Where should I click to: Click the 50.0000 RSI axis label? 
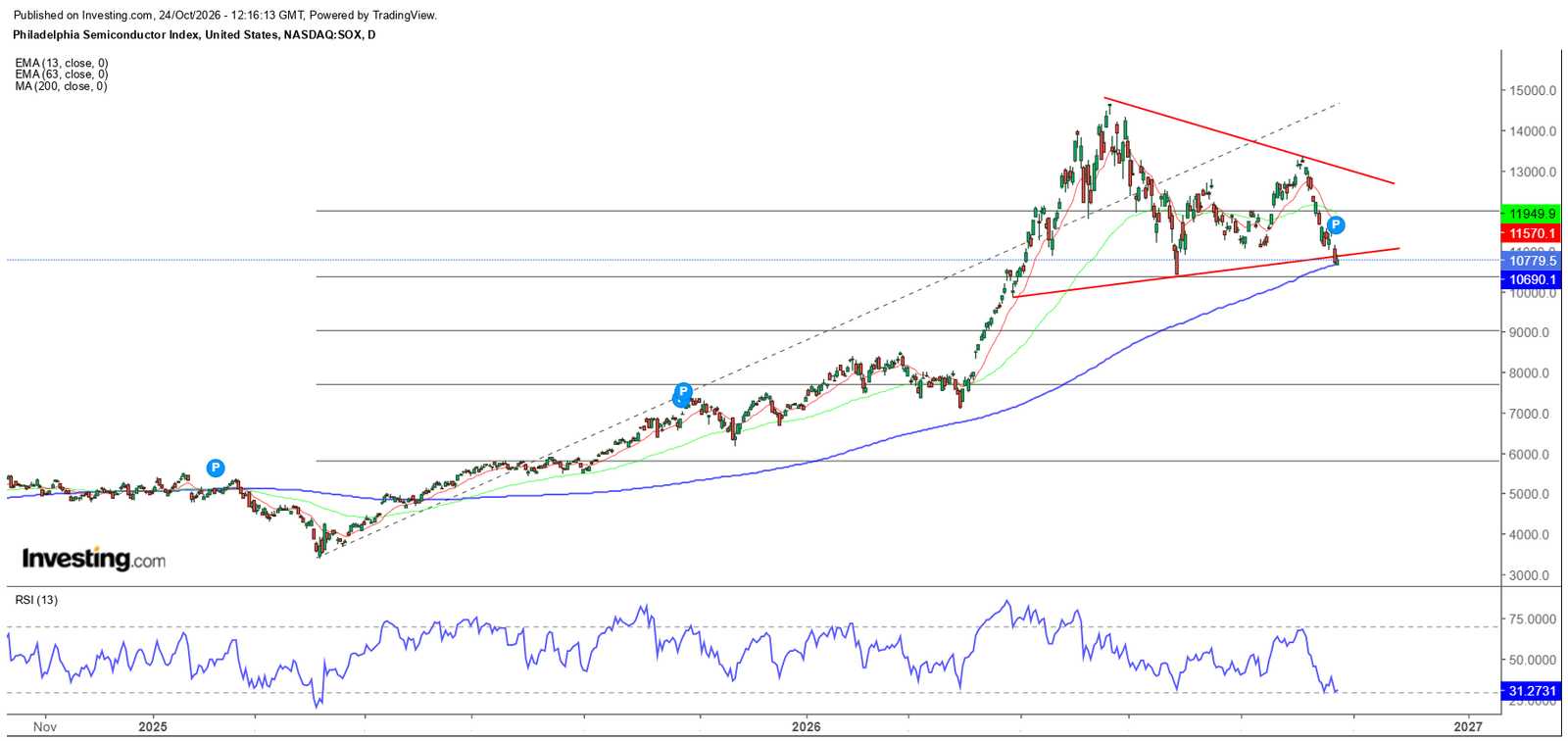pyautogui.click(x=1533, y=661)
